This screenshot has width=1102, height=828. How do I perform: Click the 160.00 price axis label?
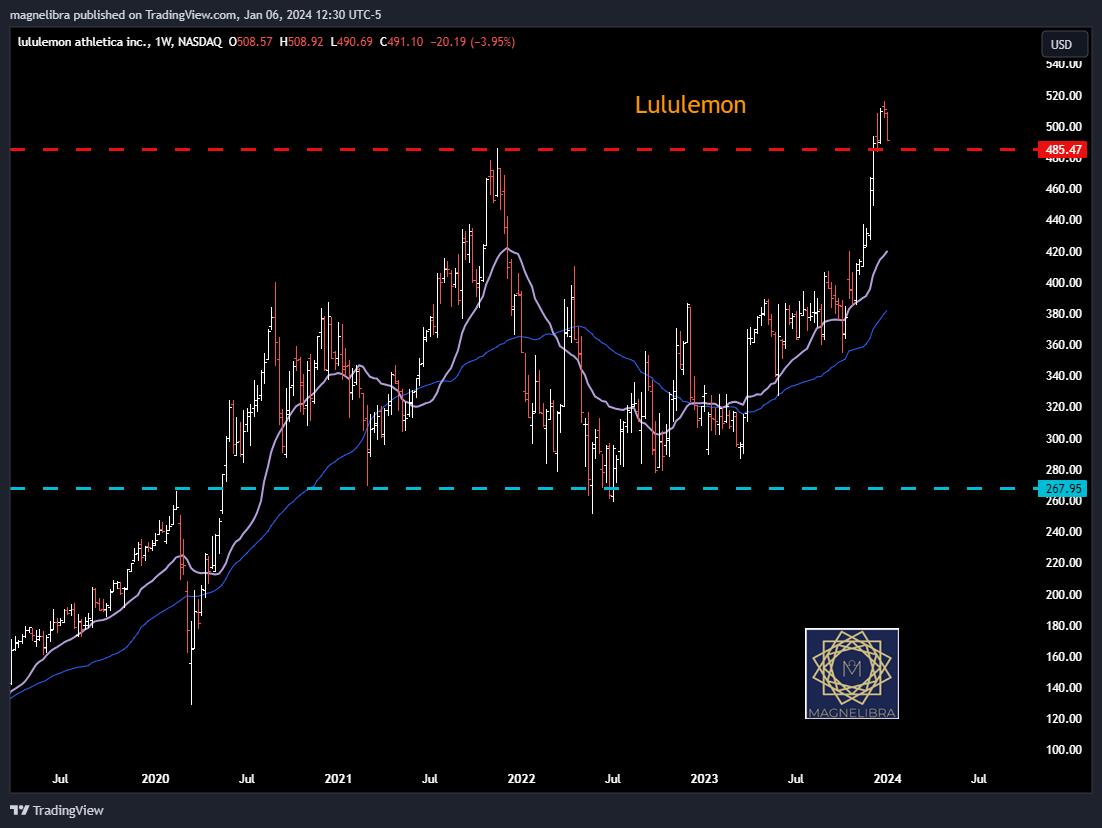click(1064, 656)
